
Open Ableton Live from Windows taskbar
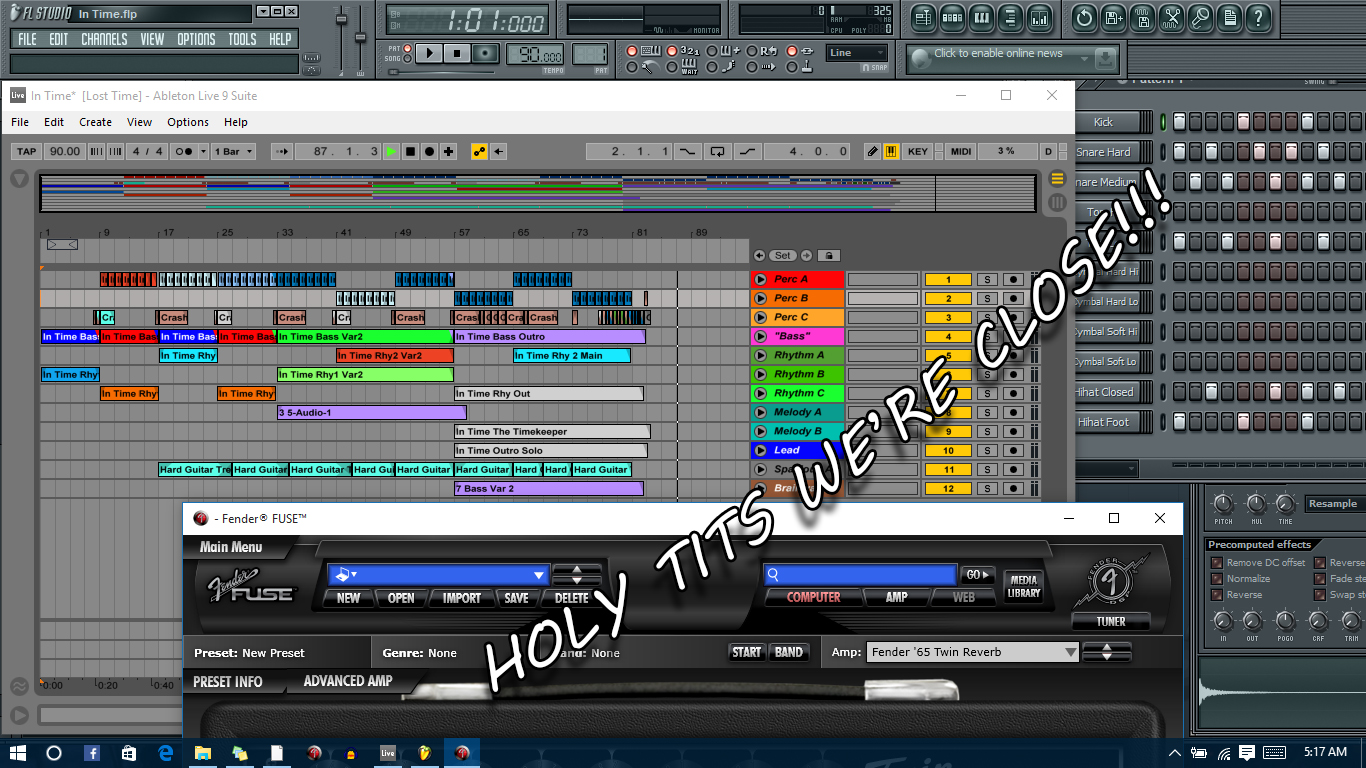tap(388, 753)
